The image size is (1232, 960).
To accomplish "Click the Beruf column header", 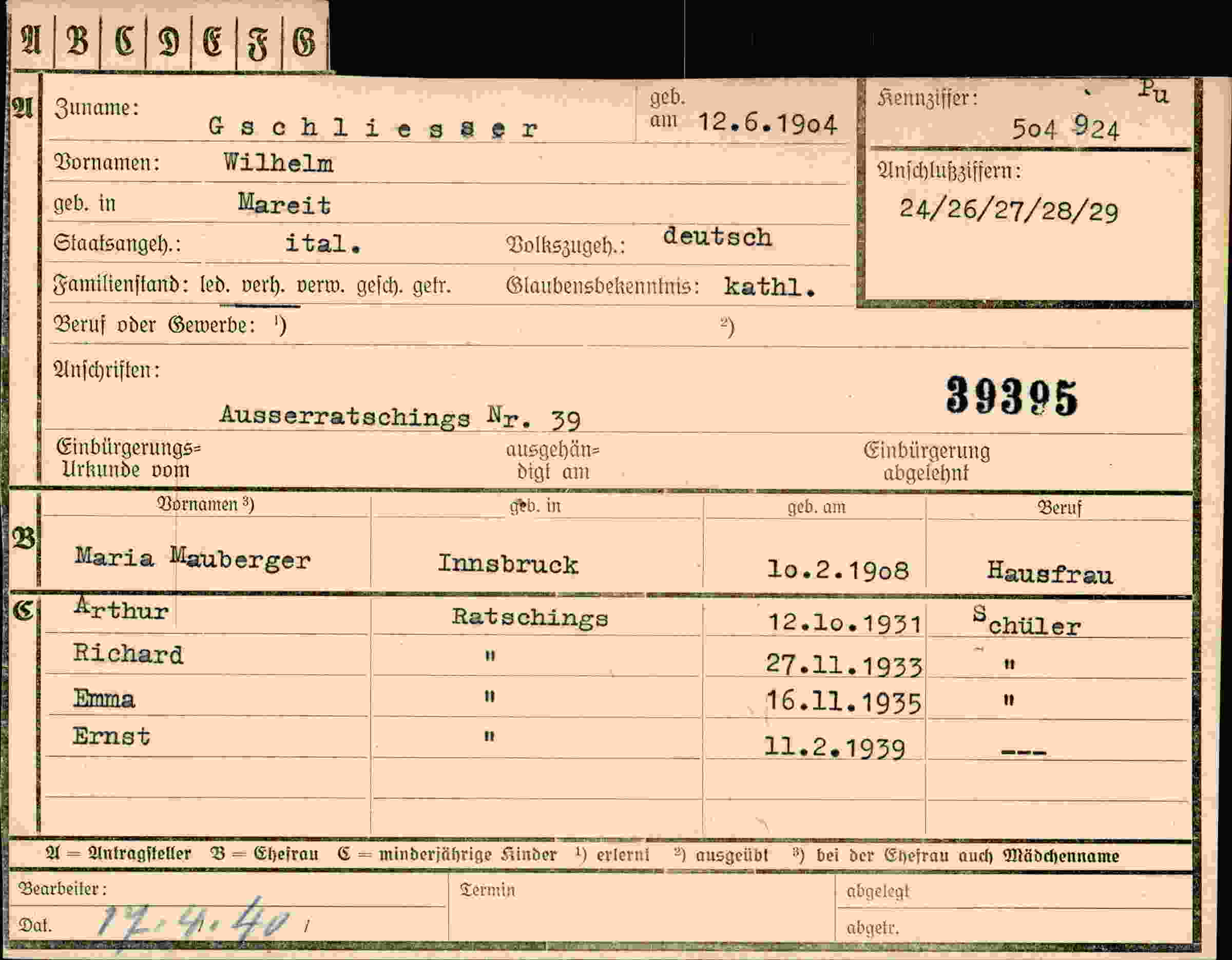I will coord(1060,508).
